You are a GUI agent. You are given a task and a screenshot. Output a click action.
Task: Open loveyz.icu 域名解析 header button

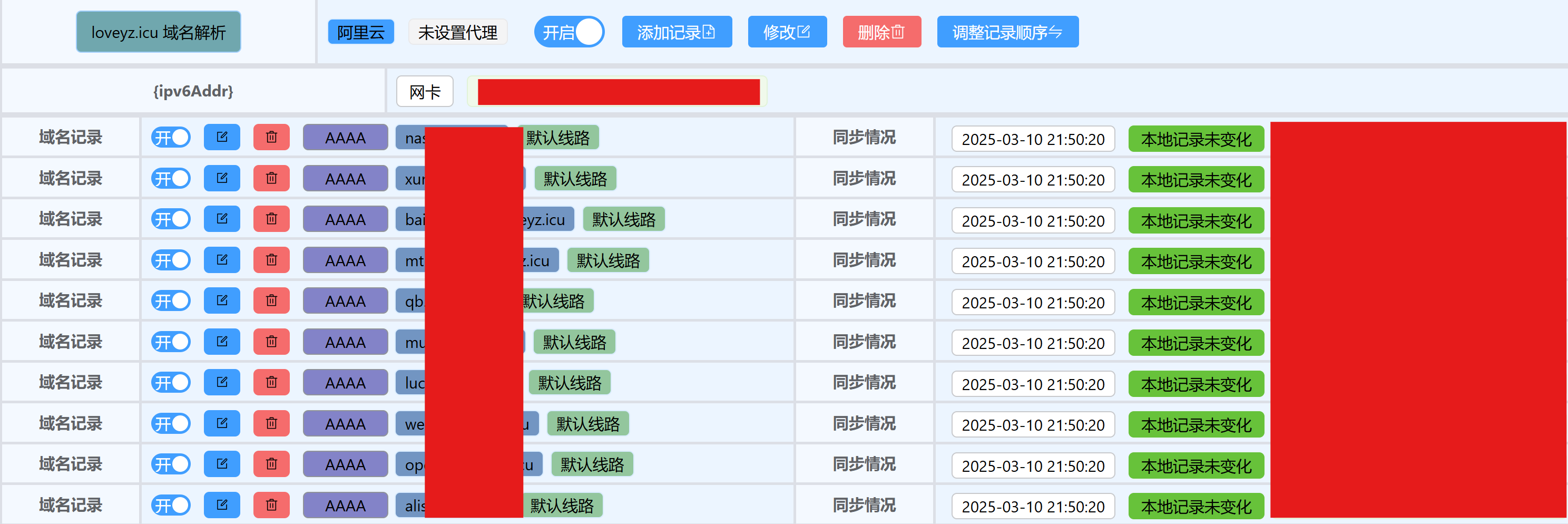[158, 32]
